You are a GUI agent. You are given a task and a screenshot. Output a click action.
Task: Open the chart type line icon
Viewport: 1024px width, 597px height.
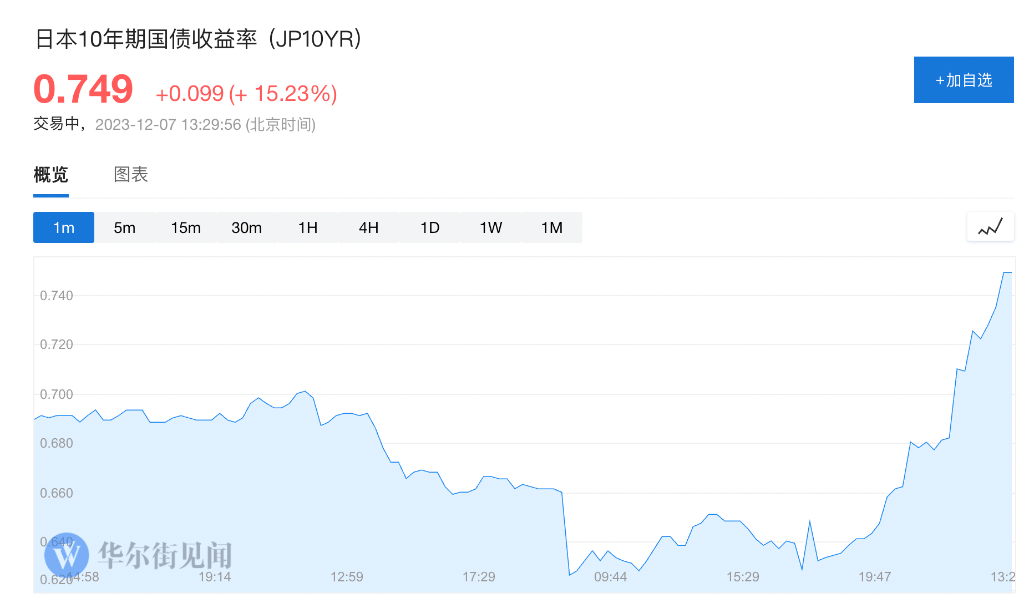[990, 227]
